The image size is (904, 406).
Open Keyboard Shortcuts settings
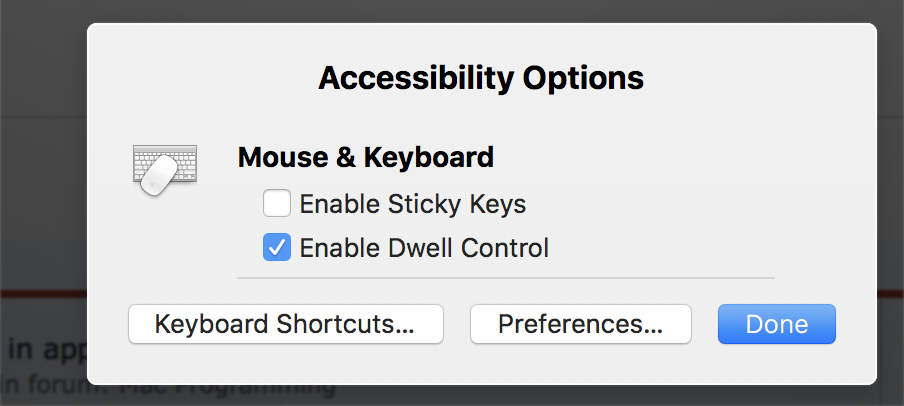pos(285,324)
